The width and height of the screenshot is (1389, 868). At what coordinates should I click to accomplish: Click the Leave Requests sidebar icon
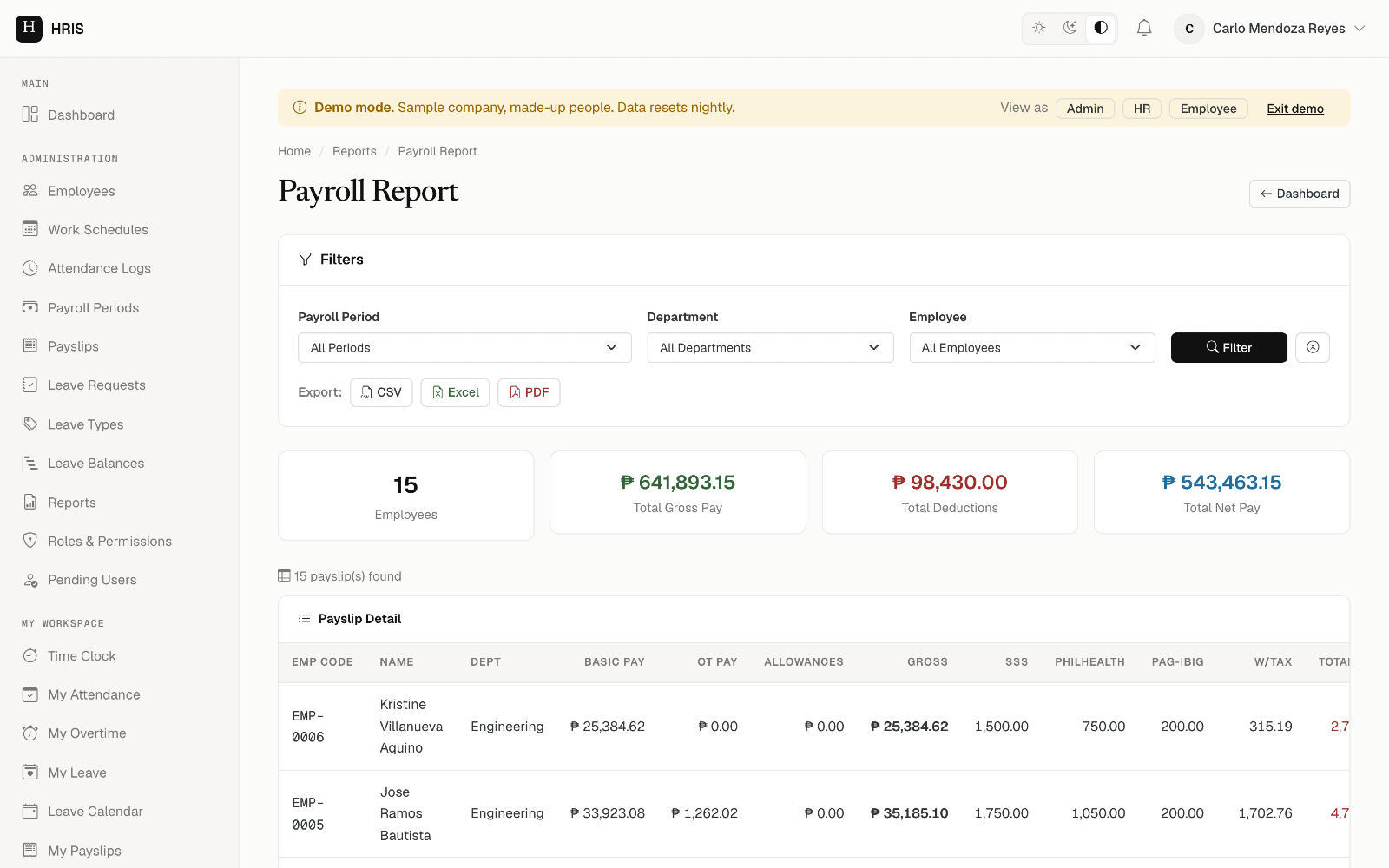[30, 385]
